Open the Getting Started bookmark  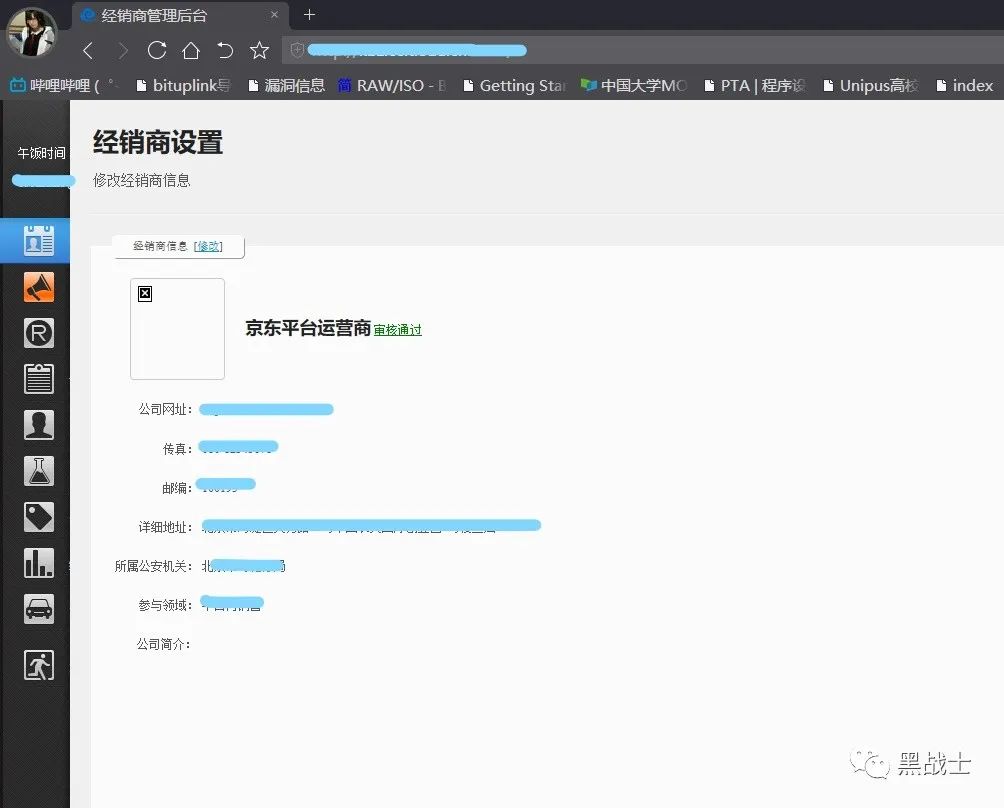514,85
